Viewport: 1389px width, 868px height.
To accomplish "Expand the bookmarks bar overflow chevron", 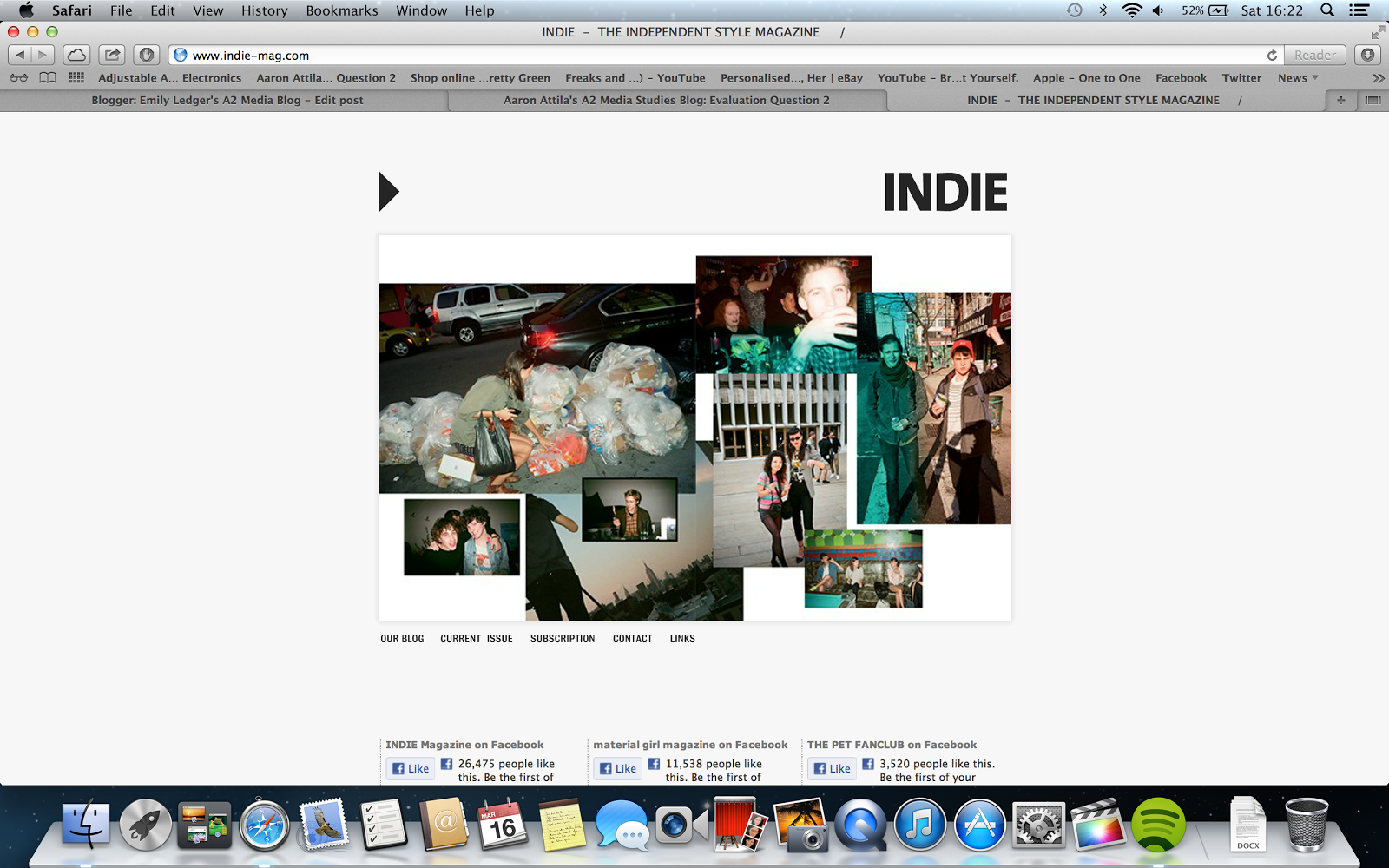I will [1376, 77].
